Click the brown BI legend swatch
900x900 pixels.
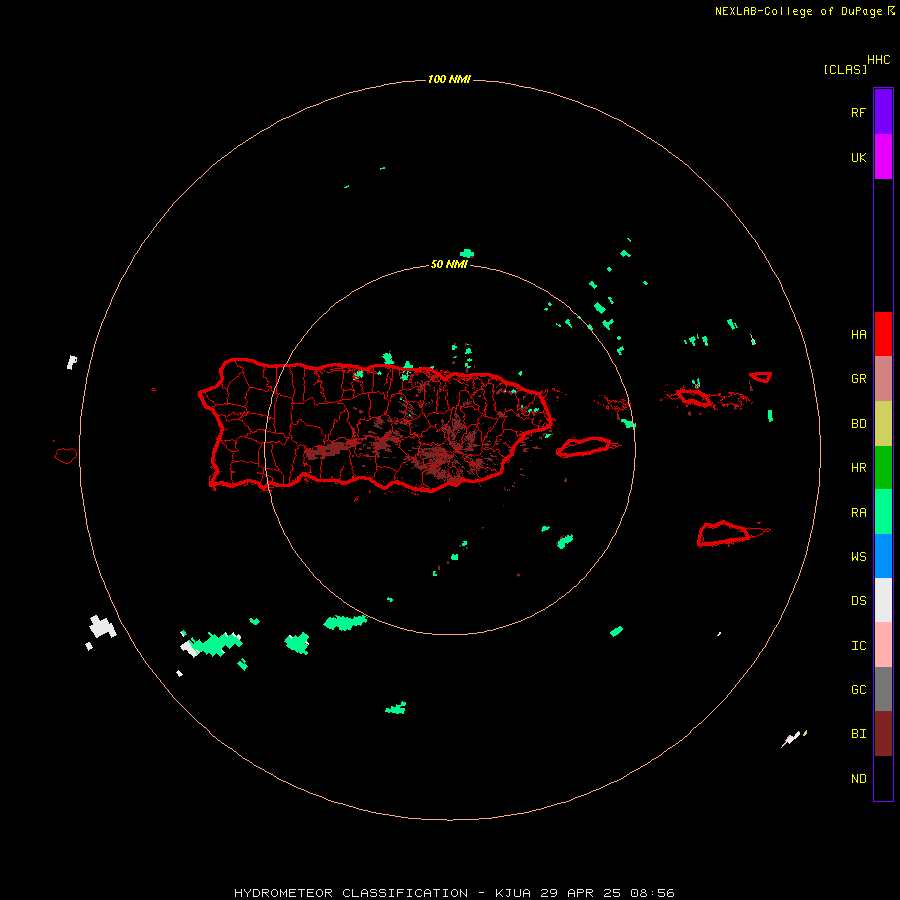coord(883,734)
